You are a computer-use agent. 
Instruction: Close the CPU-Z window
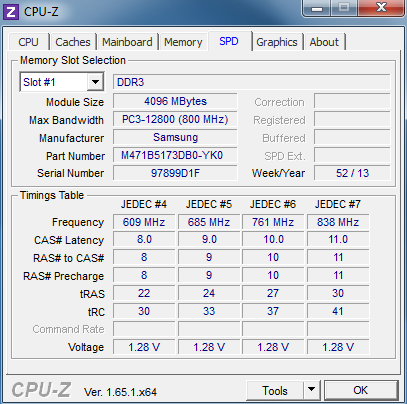tap(381, 8)
